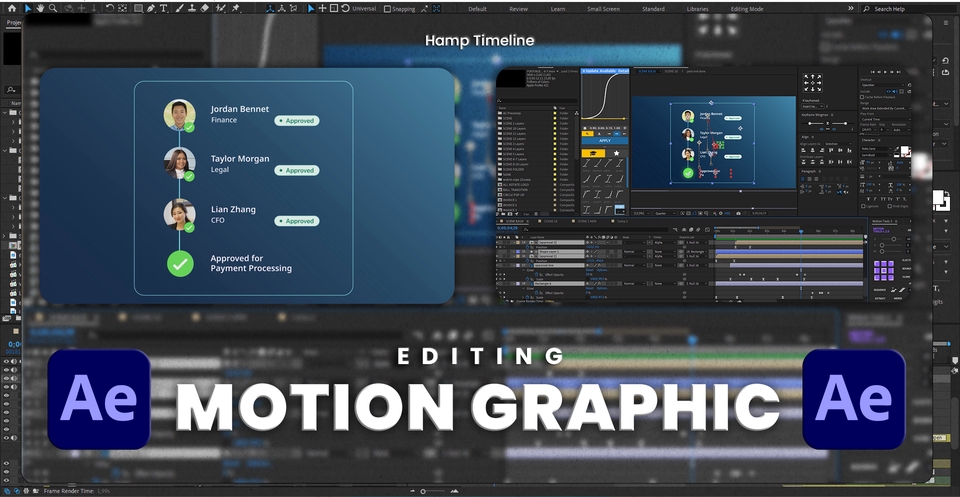The image size is (960, 497).
Task: Toggle the Layer Switches pane icon
Action: pos(7,490)
